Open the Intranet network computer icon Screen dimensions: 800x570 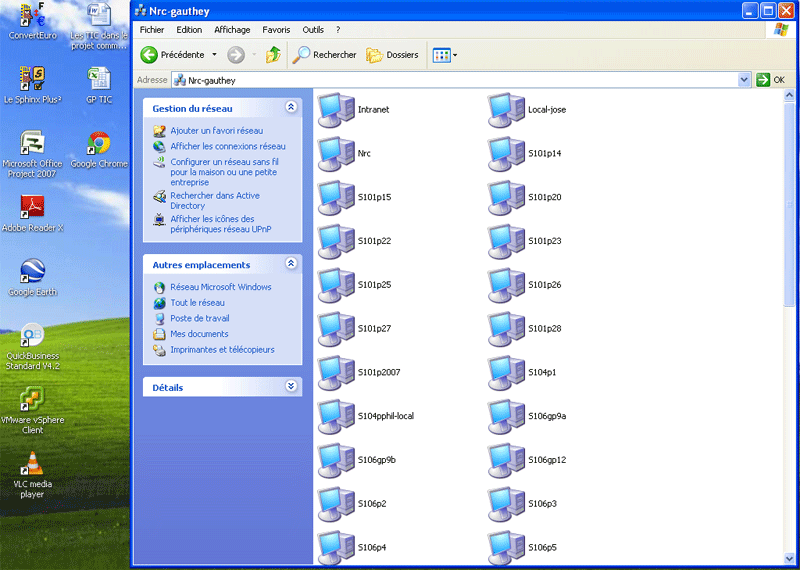336,110
